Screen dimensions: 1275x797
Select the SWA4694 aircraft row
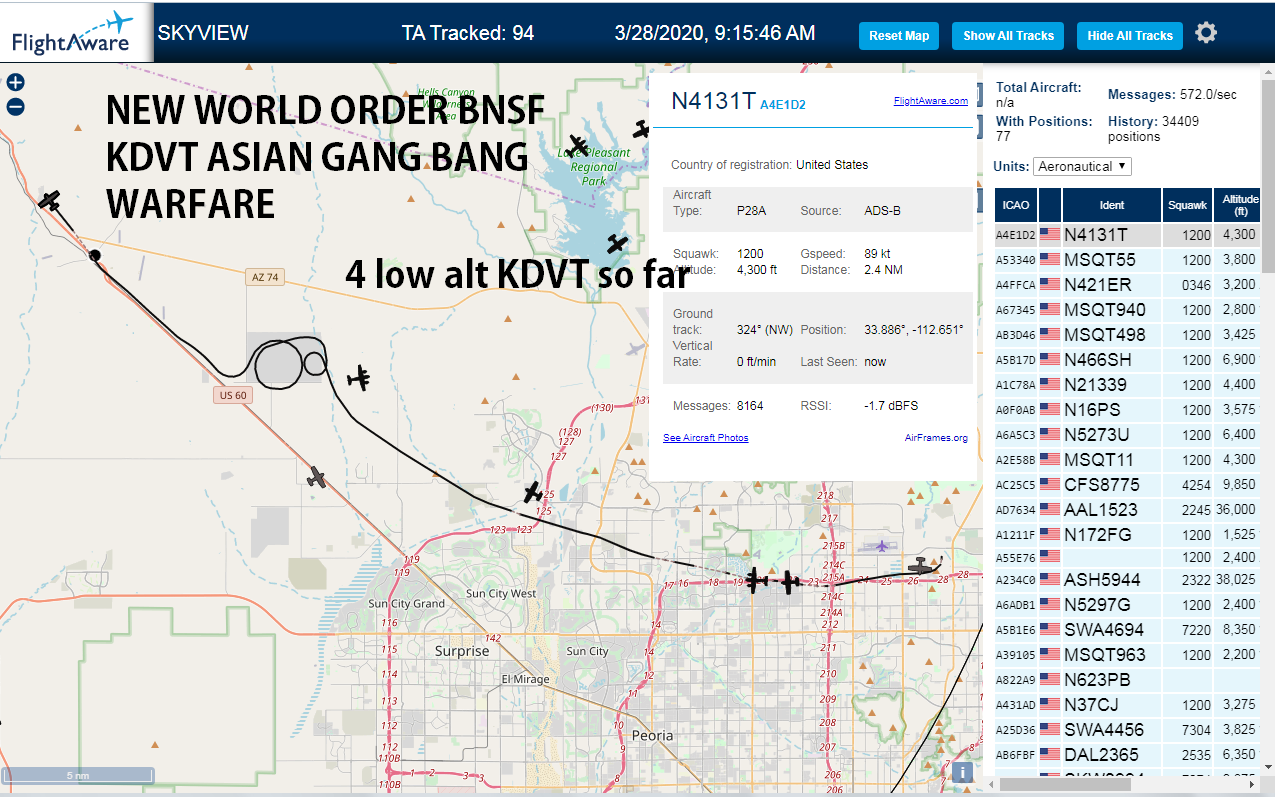click(x=1128, y=630)
